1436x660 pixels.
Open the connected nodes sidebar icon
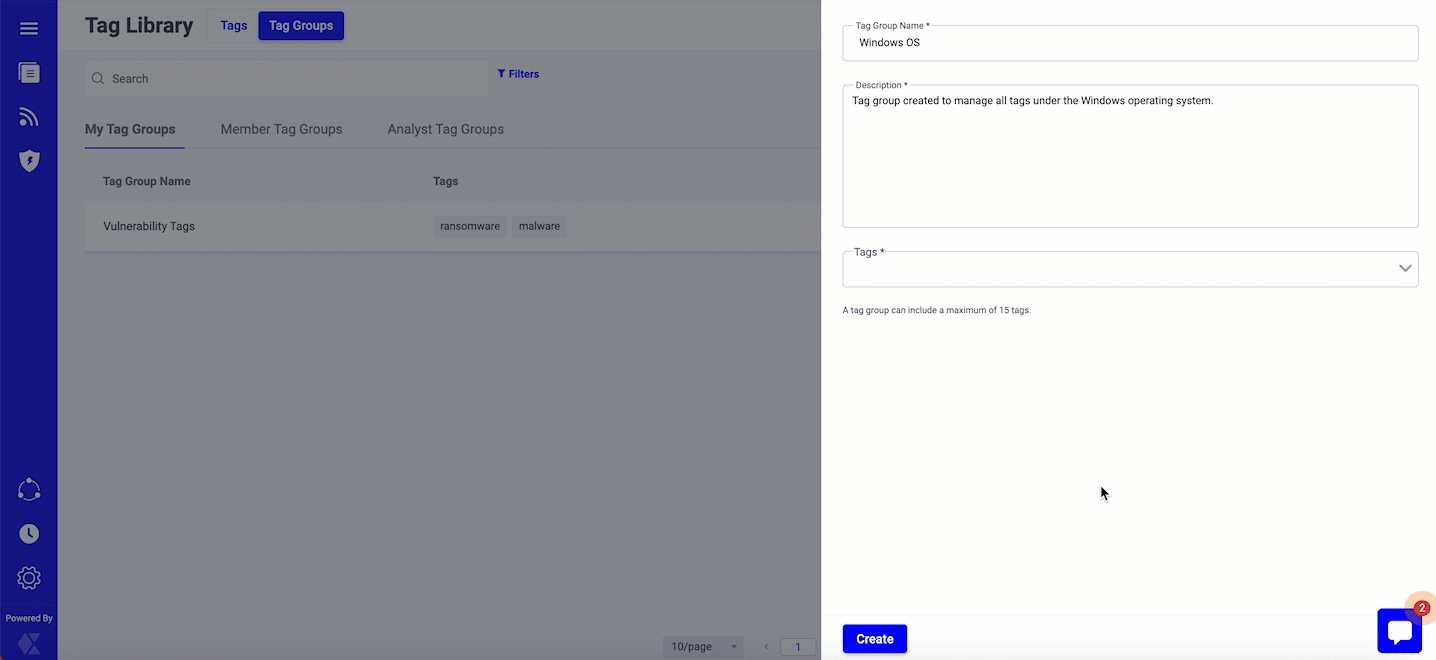29,490
